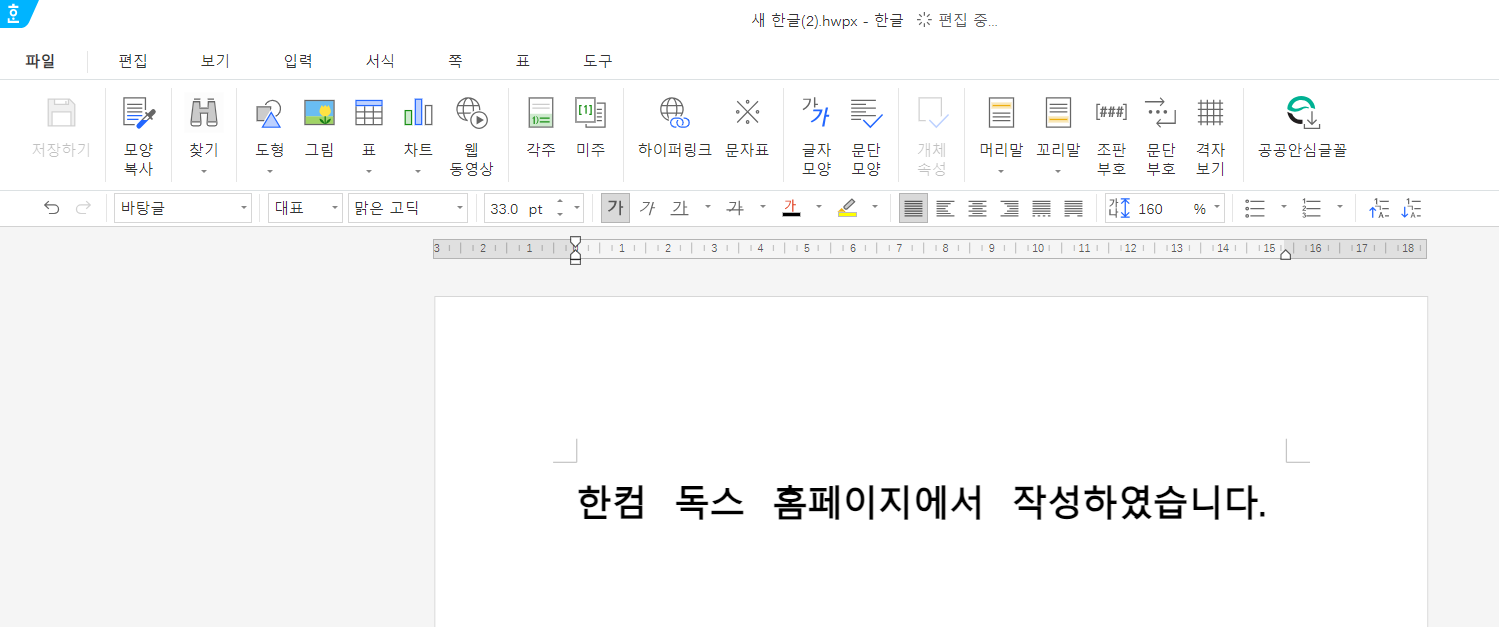Screen dimensions: 1499x627
Task: Align paragraph to the left
Action: pyautogui.click(x=945, y=208)
